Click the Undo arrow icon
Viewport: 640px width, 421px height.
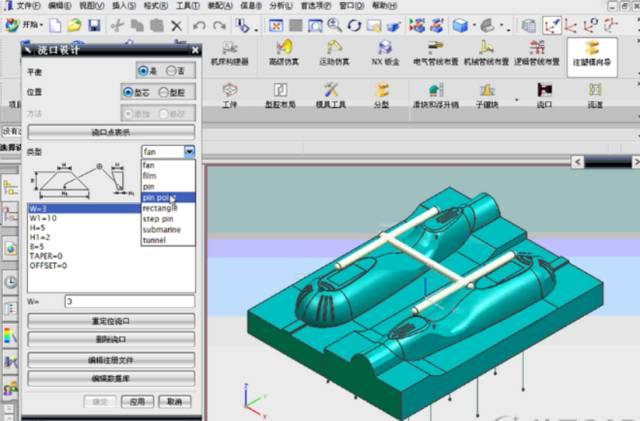tap(199, 24)
